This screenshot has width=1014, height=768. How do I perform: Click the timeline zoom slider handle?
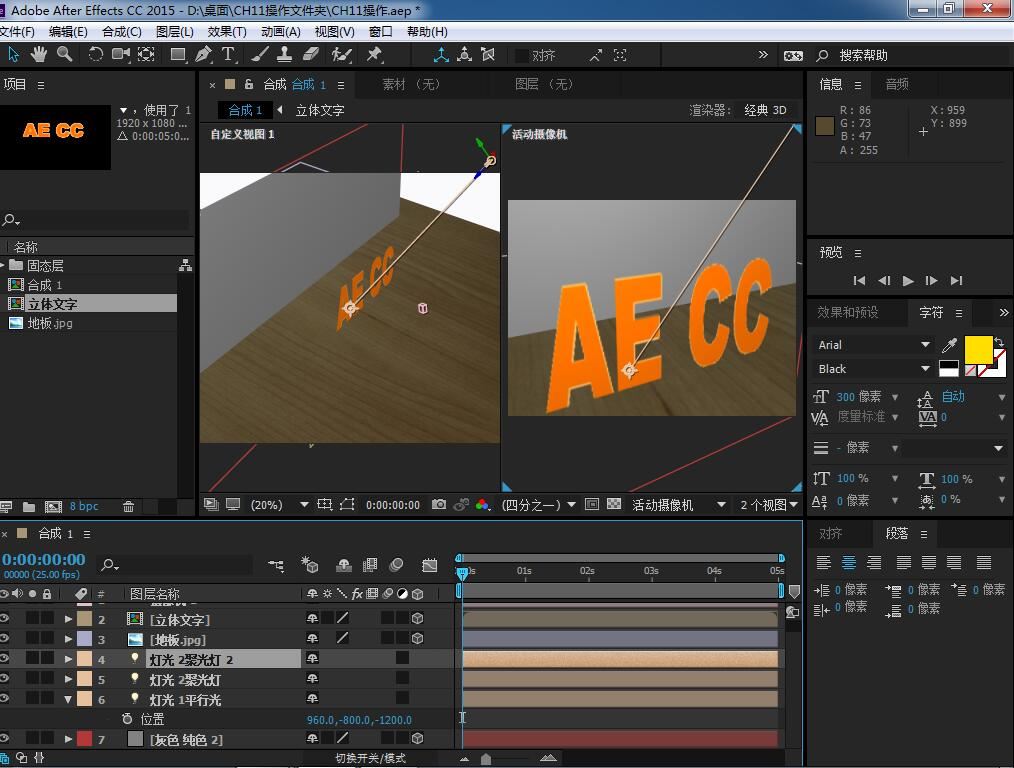pyautogui.click(x=486, y=759)
